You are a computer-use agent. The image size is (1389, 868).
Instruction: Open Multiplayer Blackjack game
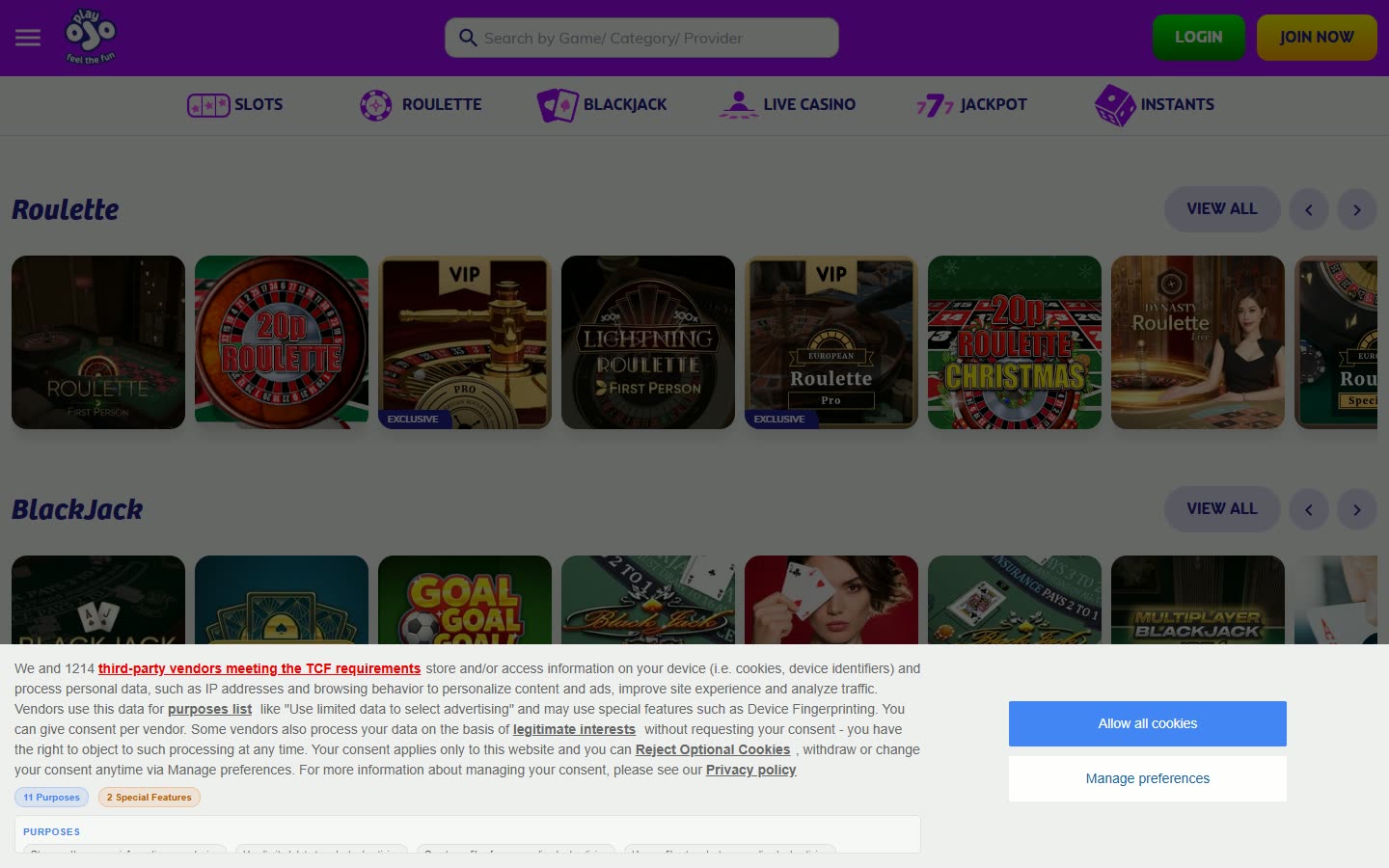[x=1198, y=600]
